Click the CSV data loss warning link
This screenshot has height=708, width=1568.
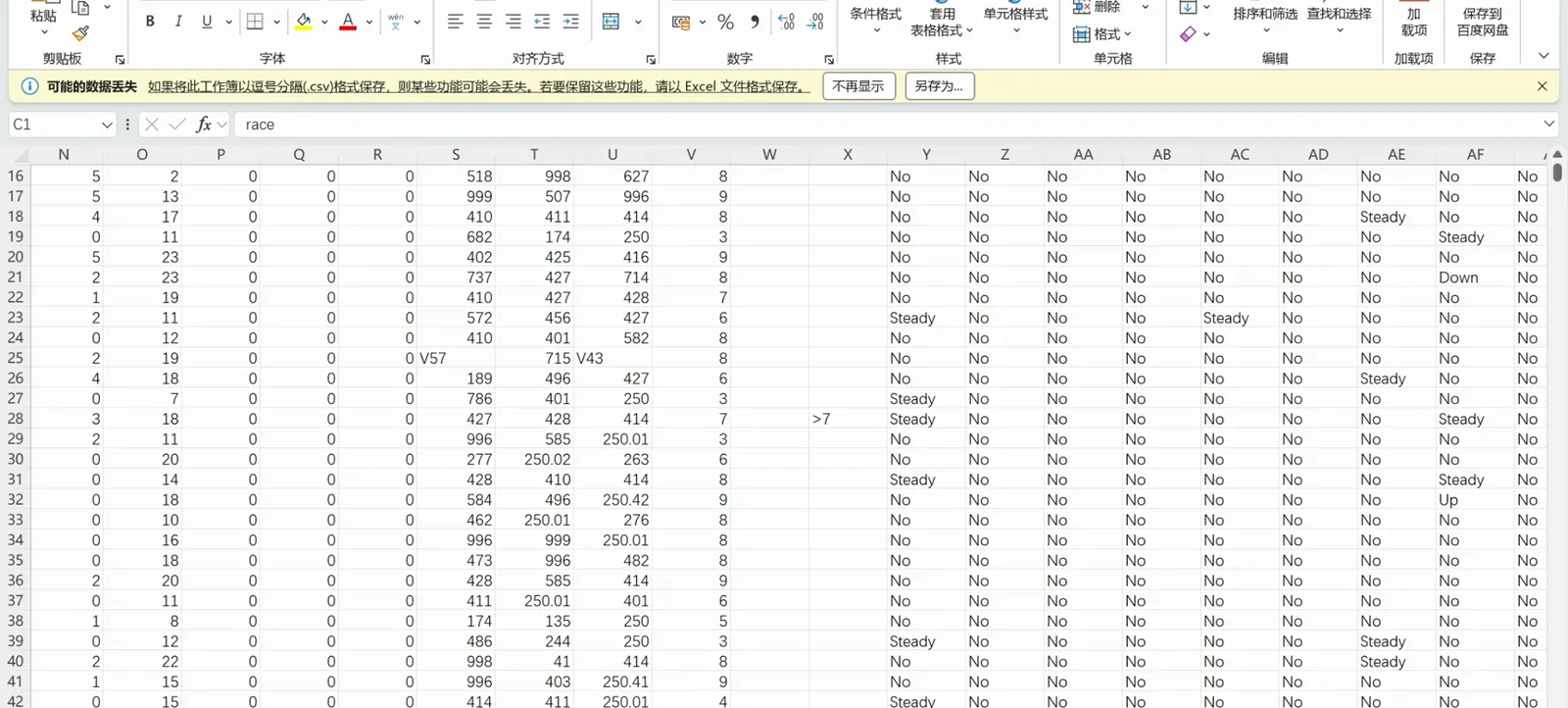(x=479, y=86)
